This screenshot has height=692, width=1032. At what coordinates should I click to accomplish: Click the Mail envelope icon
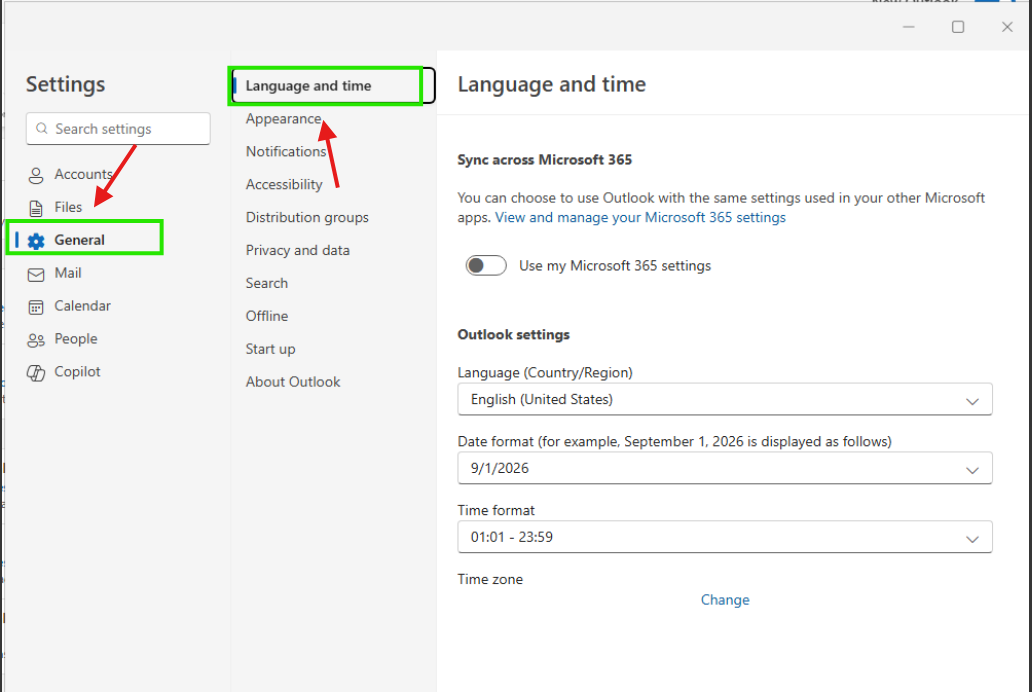point(36,274)
